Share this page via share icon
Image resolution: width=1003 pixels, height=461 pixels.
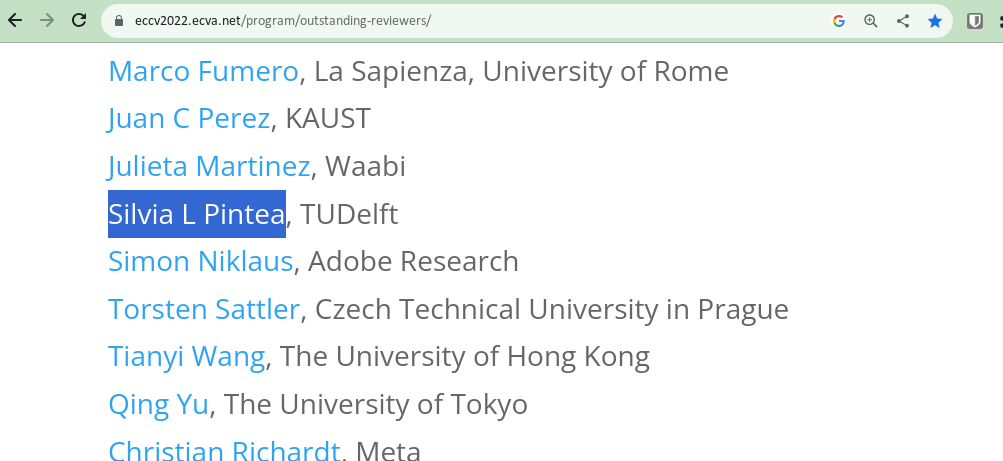click(x=903, y=21)
